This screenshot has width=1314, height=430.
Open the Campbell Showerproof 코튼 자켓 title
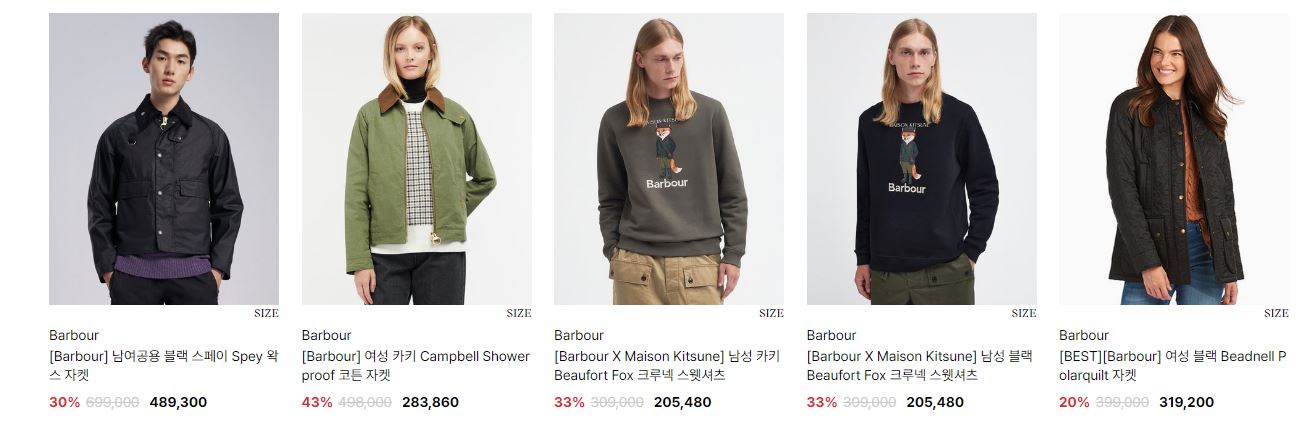[x=416, y=366]
